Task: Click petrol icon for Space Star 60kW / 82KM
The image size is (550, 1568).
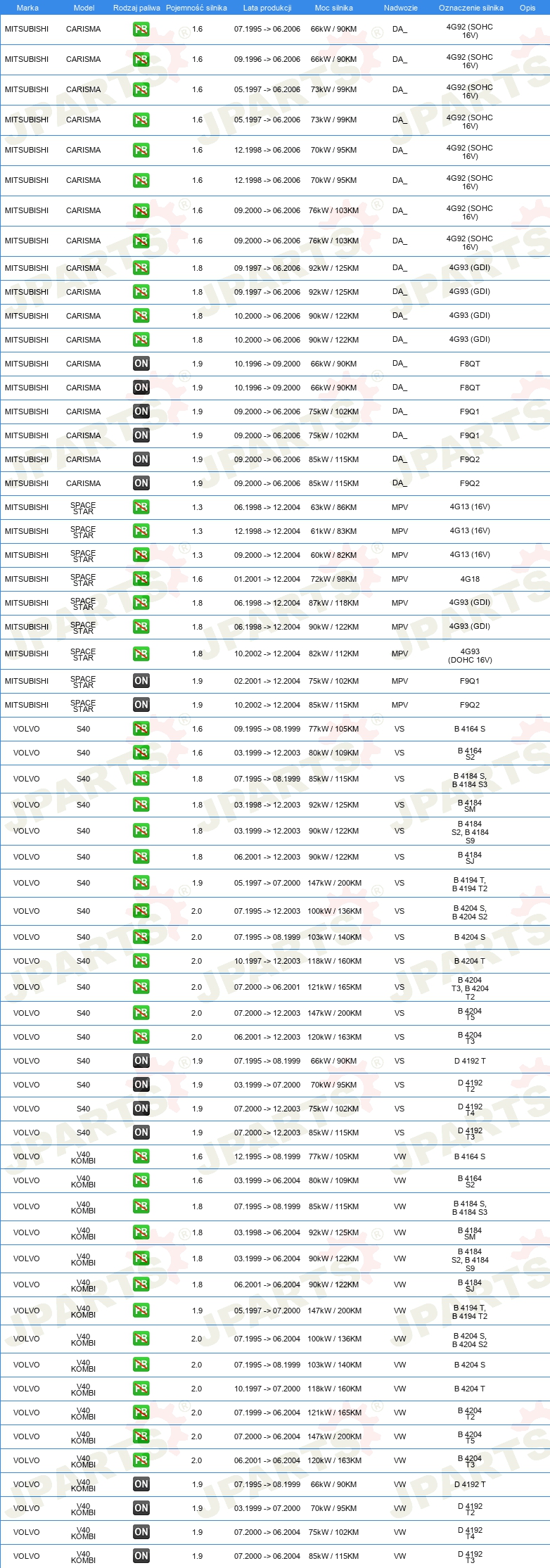Action: click(141, 555)
